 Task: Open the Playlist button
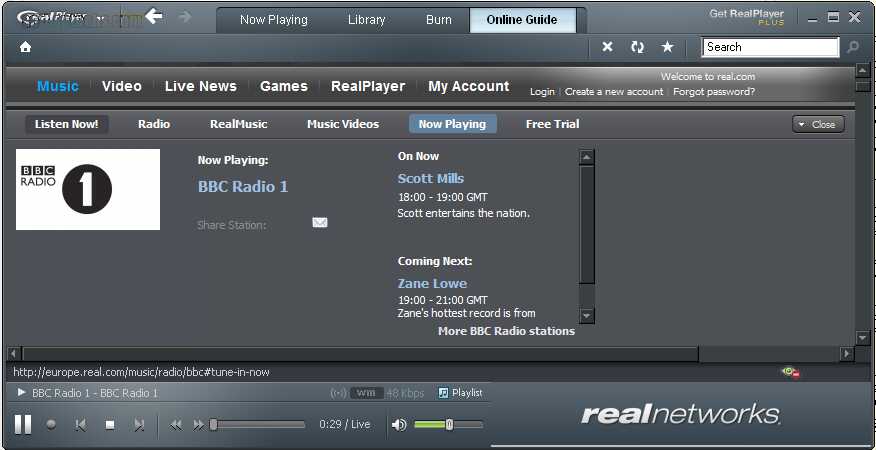coord(460,393)
